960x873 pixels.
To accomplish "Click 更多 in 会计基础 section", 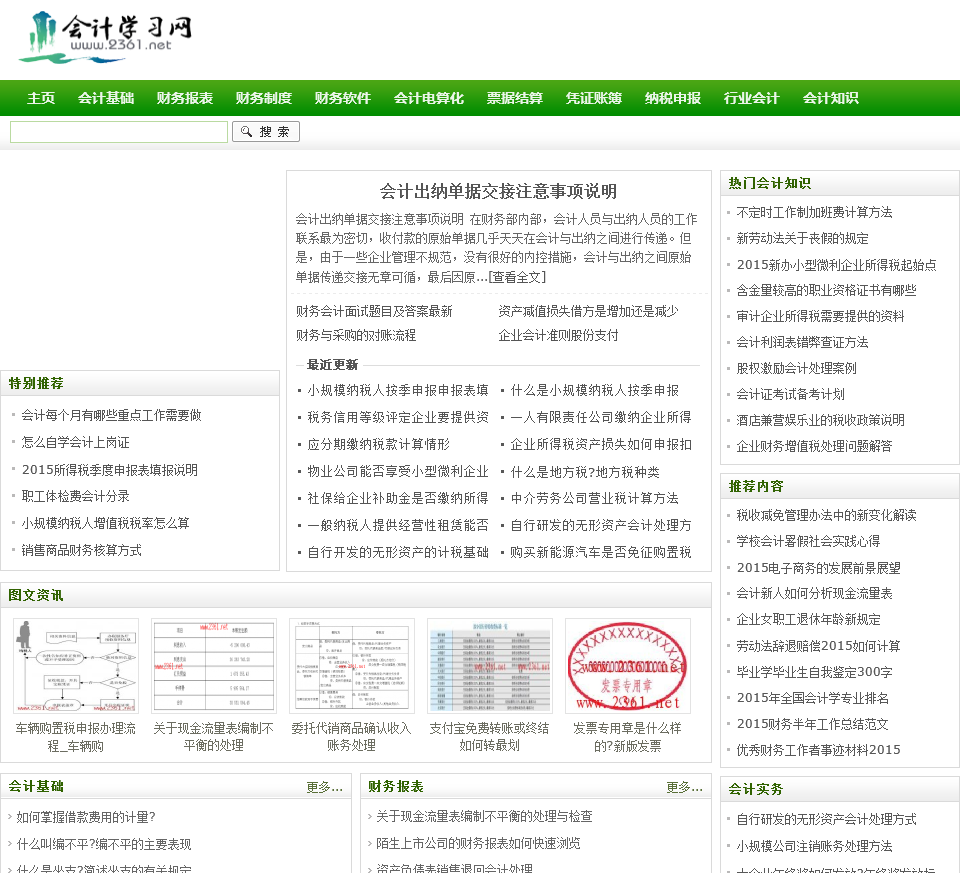I will click(x=324, y=787).
